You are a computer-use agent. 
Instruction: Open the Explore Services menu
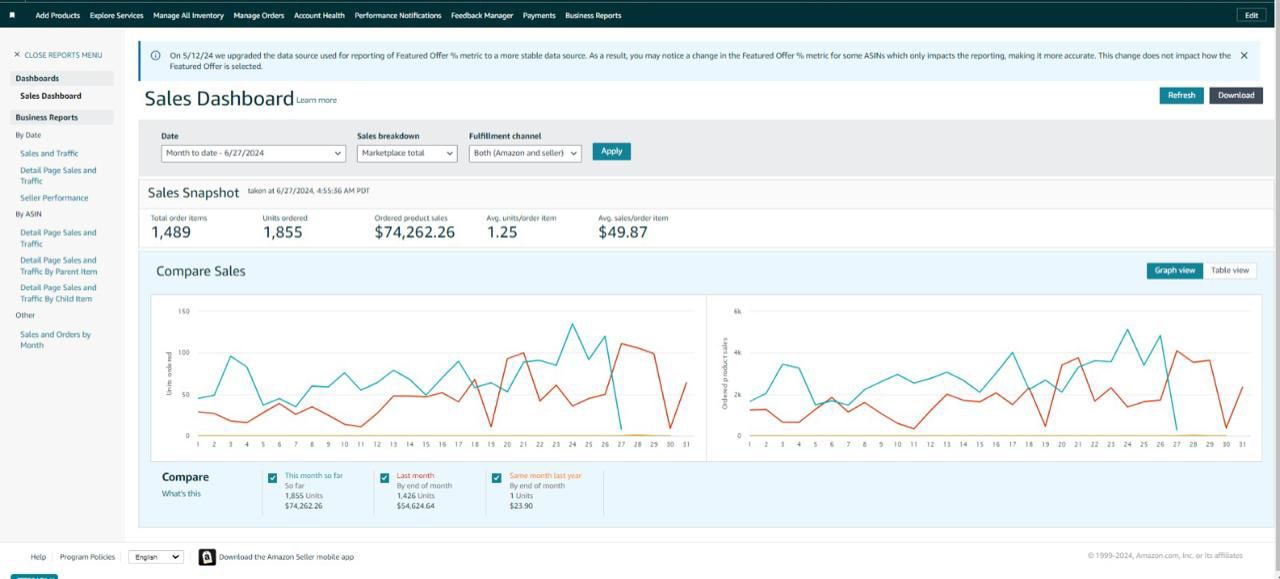(x=116, y=16)
